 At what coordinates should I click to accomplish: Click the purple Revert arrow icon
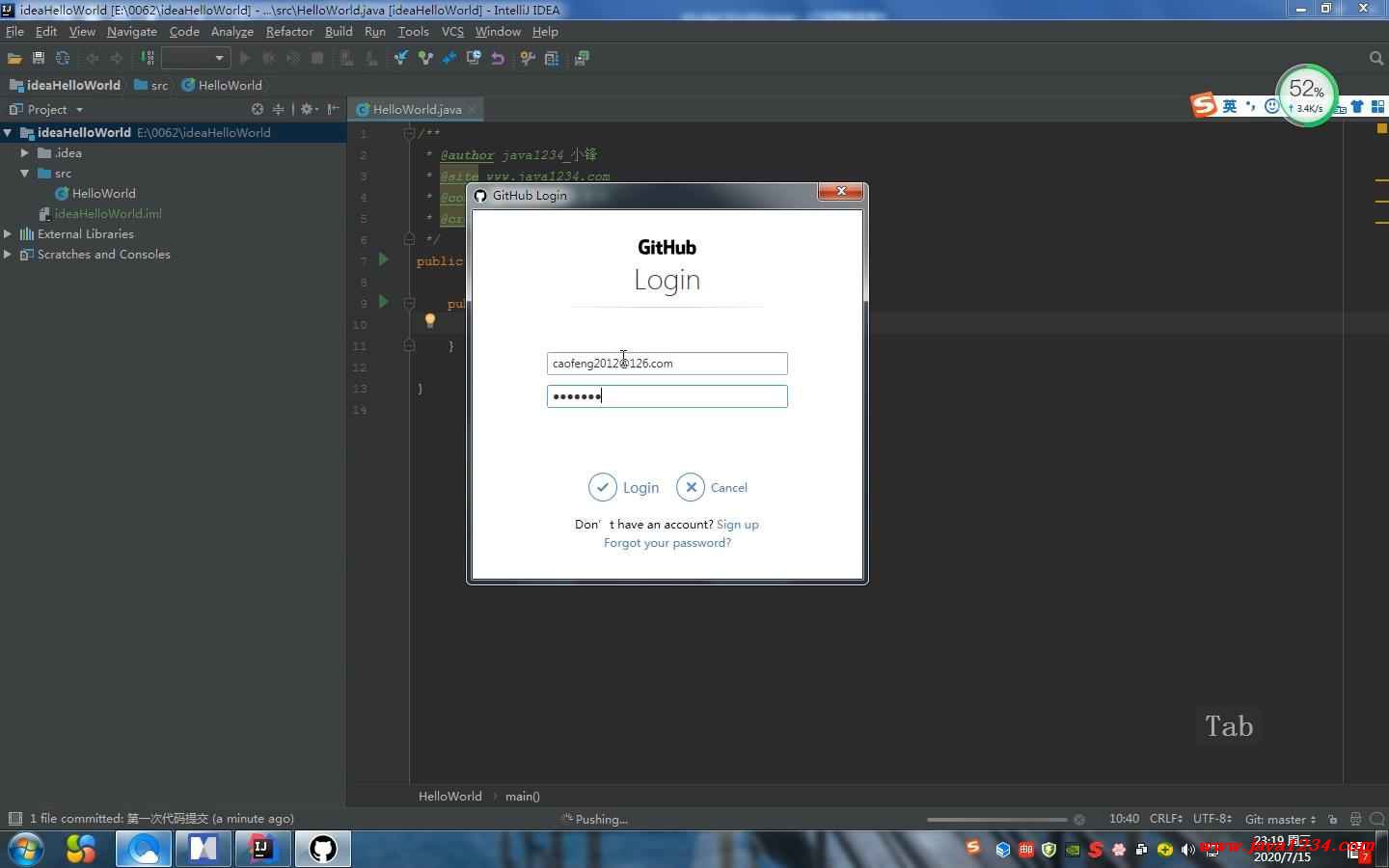498,58
